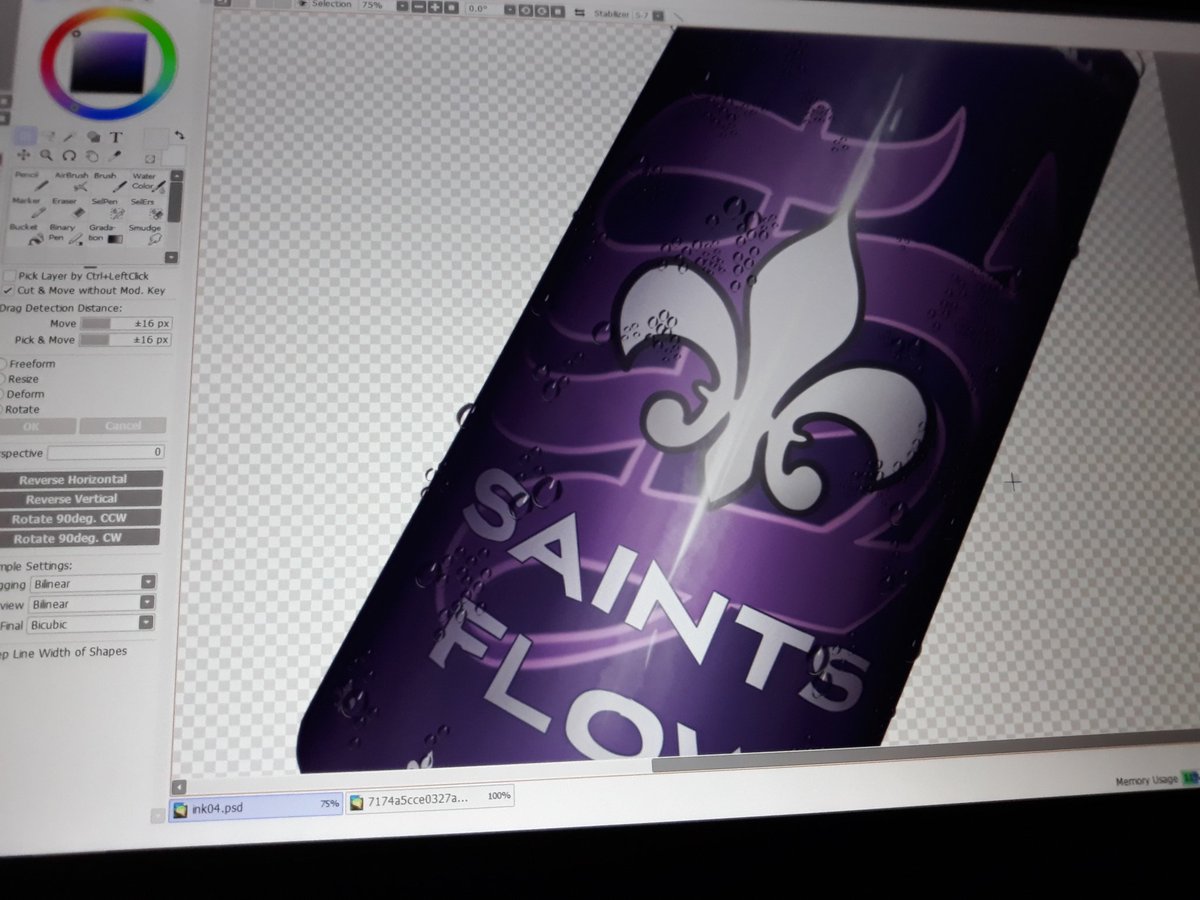Switch to the 7174a5cce0327a document tab
This screenshot has width=1200, height=900.
[x=430, y=798]
